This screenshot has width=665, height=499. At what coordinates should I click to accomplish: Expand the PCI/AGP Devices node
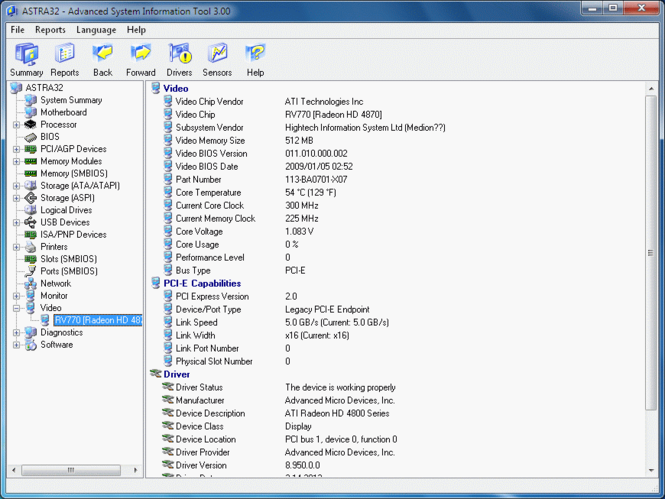16,149
